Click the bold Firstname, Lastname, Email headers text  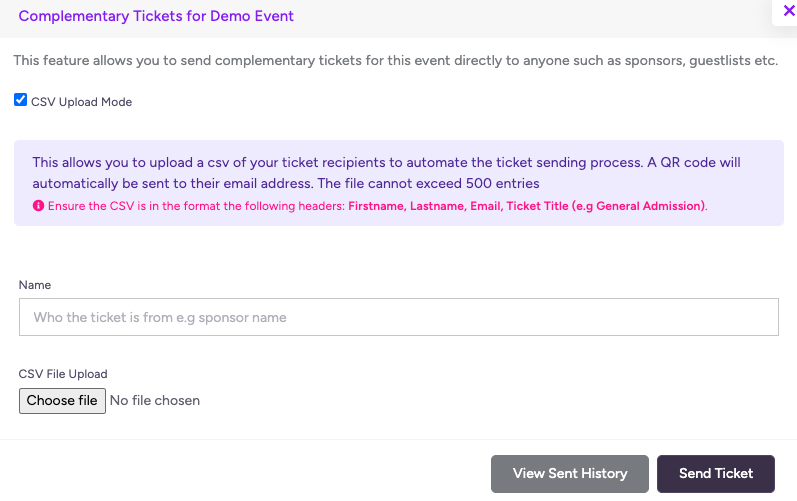point(424,206)
